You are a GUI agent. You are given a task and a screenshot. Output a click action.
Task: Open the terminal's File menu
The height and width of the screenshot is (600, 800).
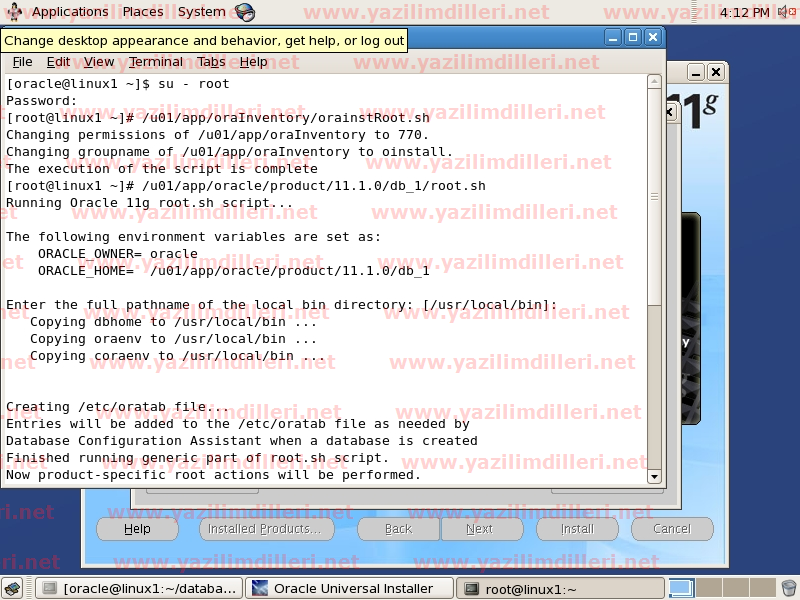click(x=22, y=62)
